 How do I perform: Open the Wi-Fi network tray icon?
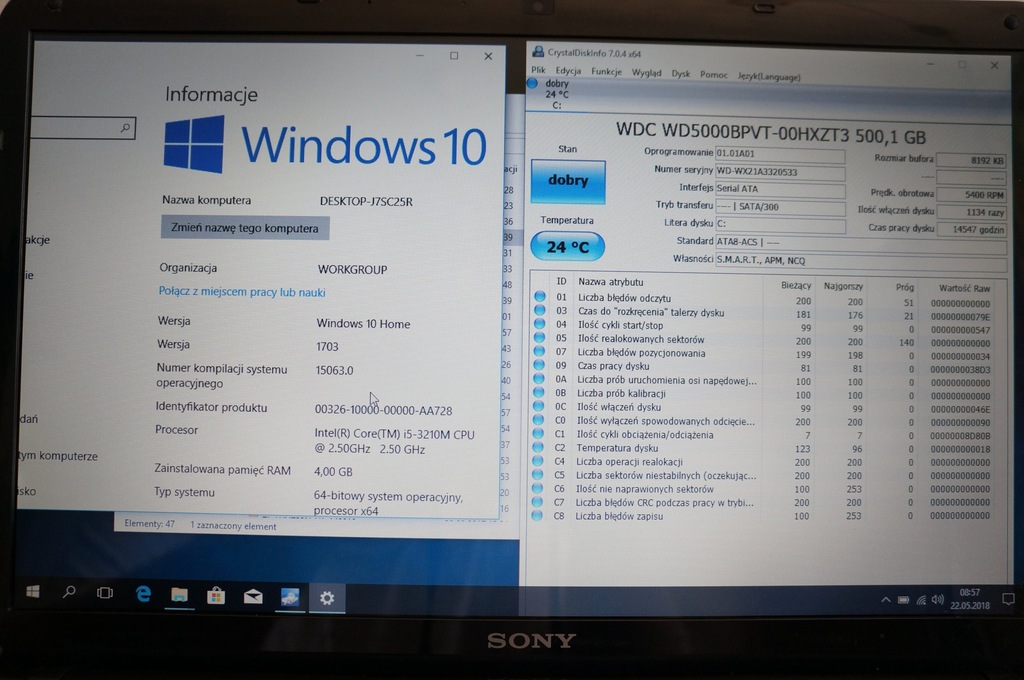click(921, 600)
